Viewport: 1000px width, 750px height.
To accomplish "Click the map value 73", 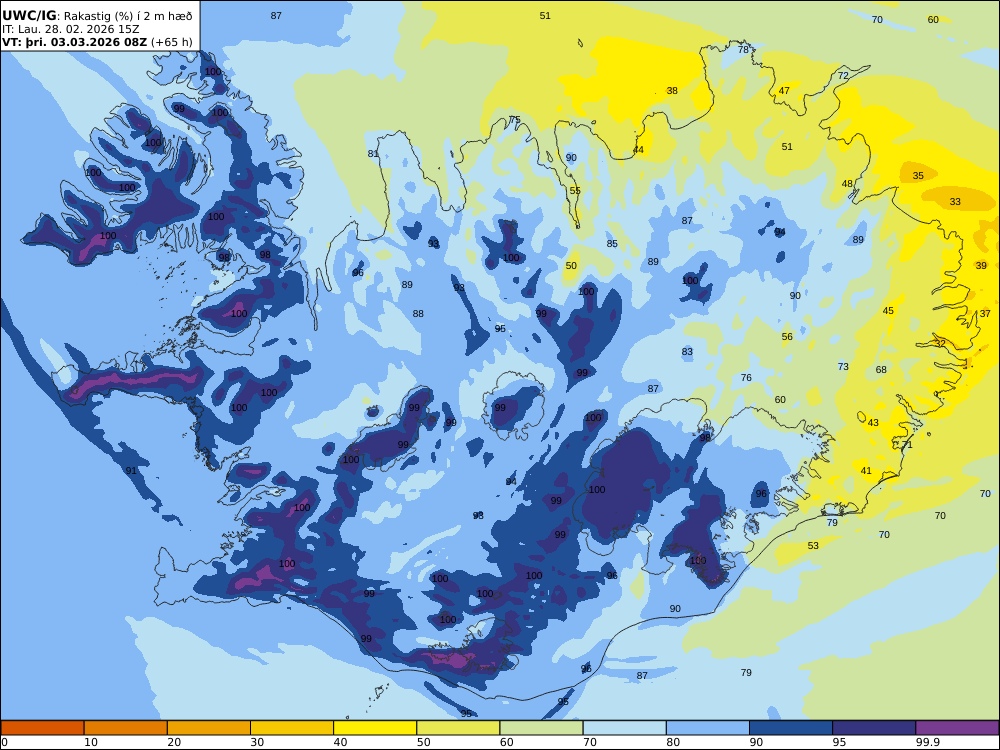I will click(843, 367).
